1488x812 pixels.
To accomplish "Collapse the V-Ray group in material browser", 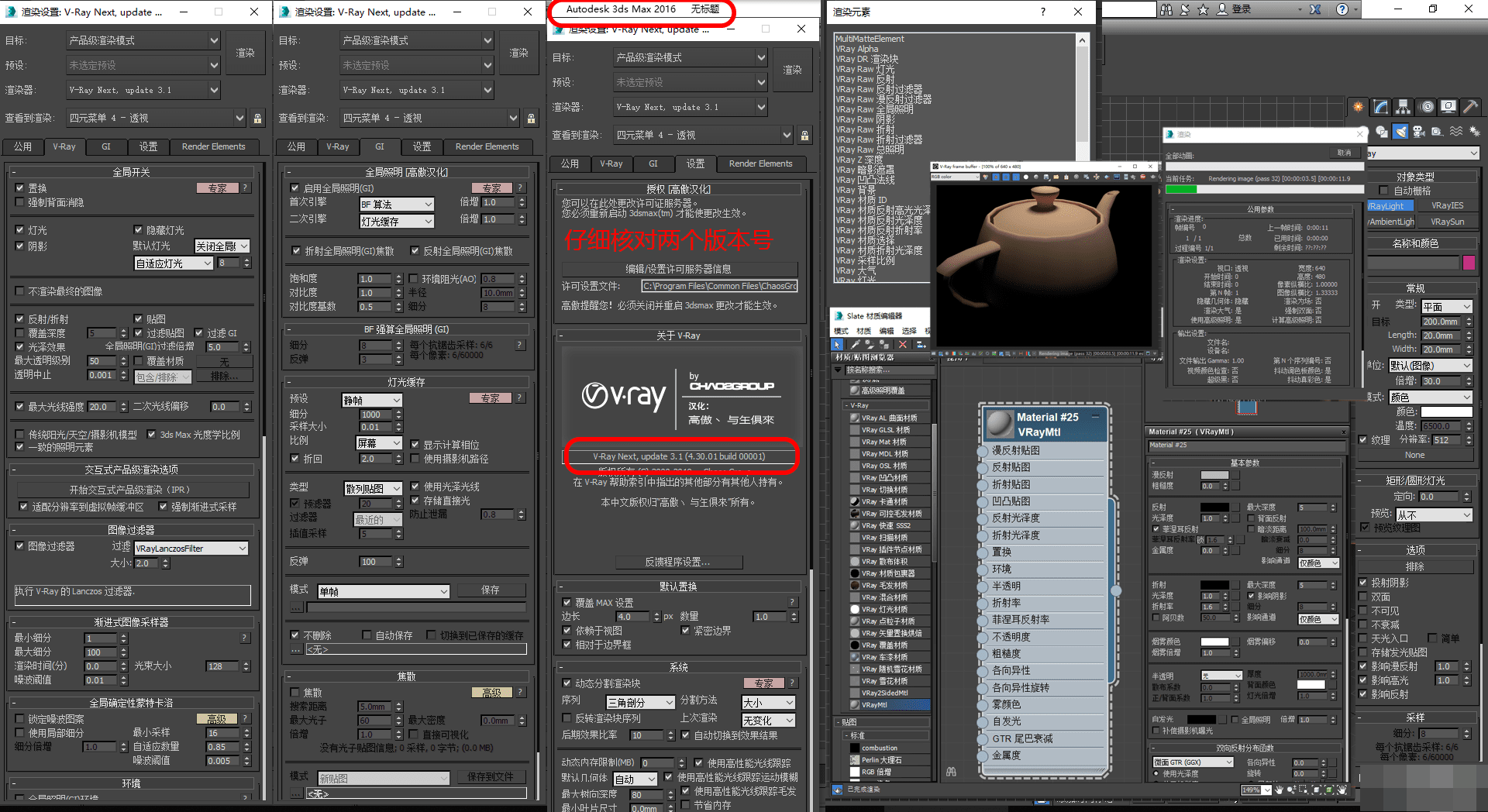I will [x=846, y=405].
